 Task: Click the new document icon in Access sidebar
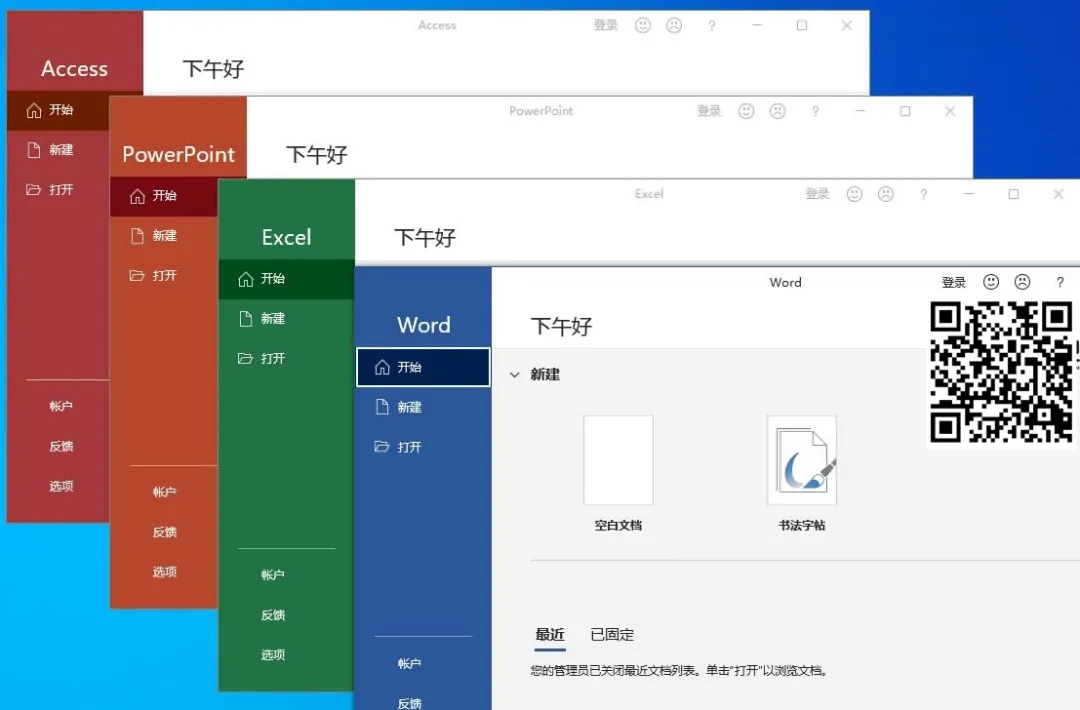pos(34,150)
